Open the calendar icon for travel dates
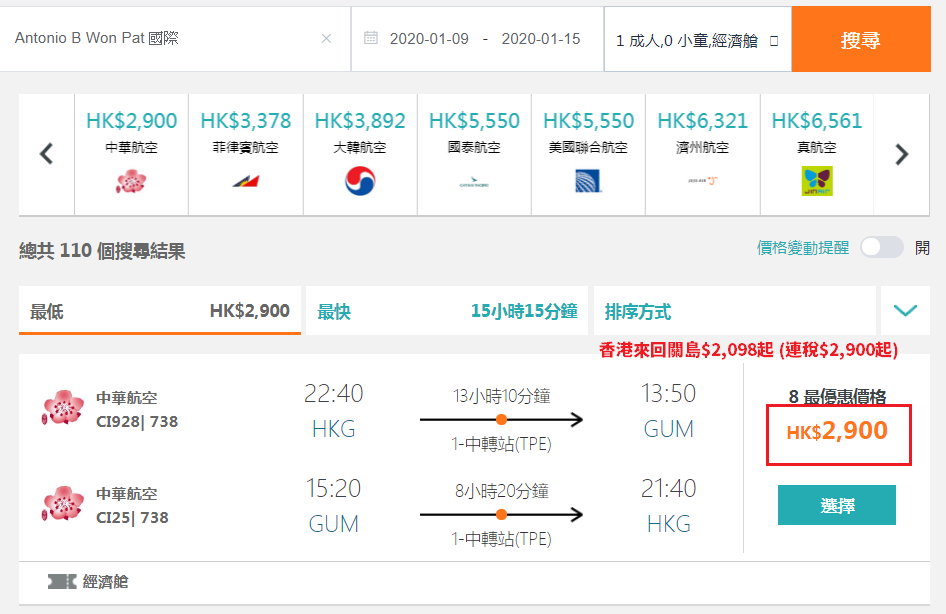946x614 pixels. tap(370, 38)
